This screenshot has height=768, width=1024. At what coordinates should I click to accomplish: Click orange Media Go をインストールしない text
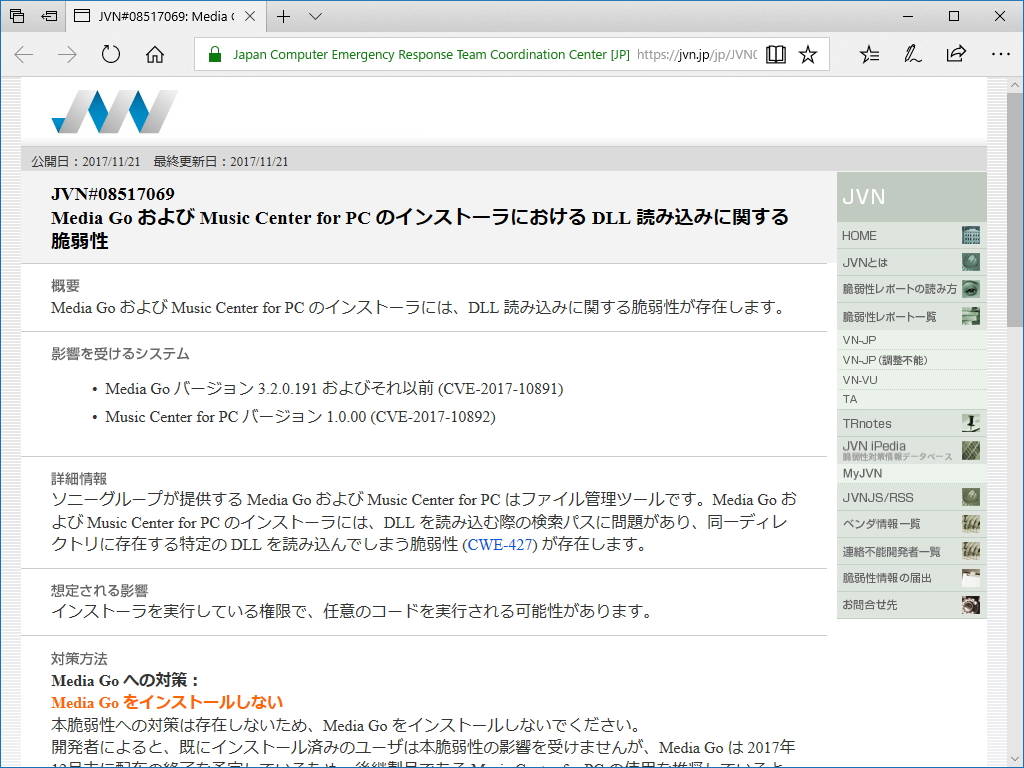point(167,703)
